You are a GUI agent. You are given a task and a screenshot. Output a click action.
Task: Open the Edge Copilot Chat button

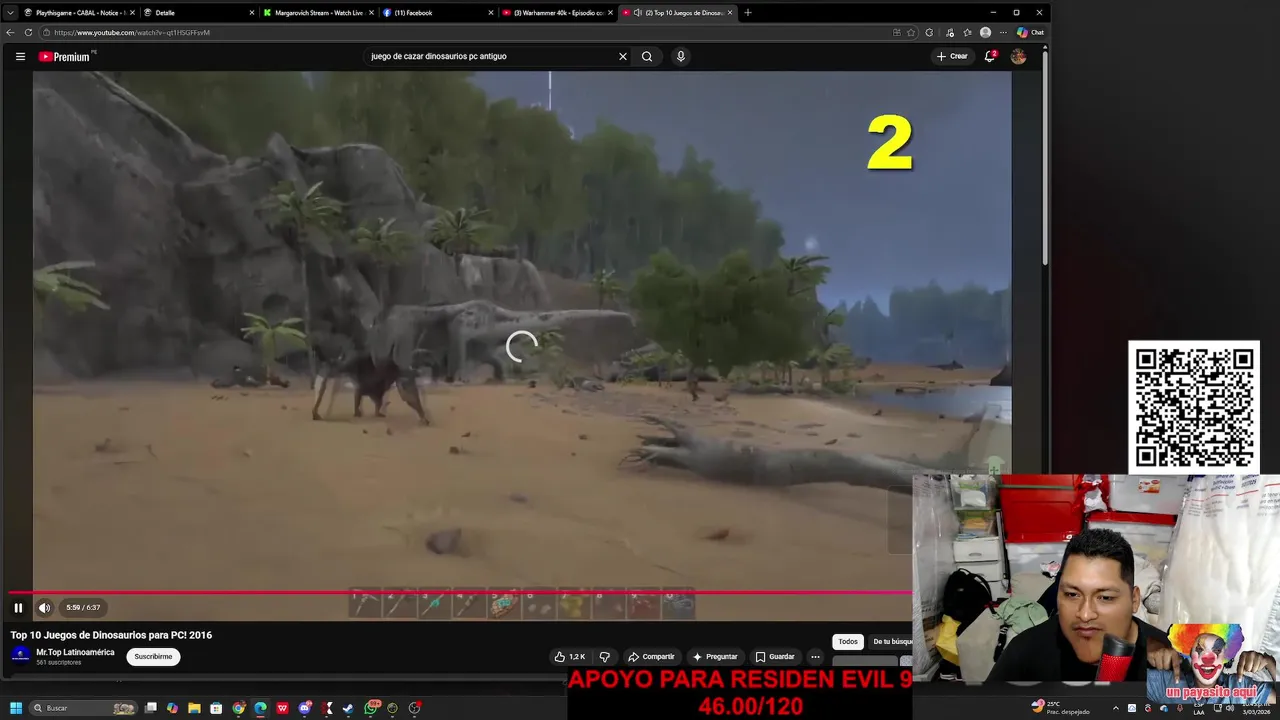click(1030, 32)
